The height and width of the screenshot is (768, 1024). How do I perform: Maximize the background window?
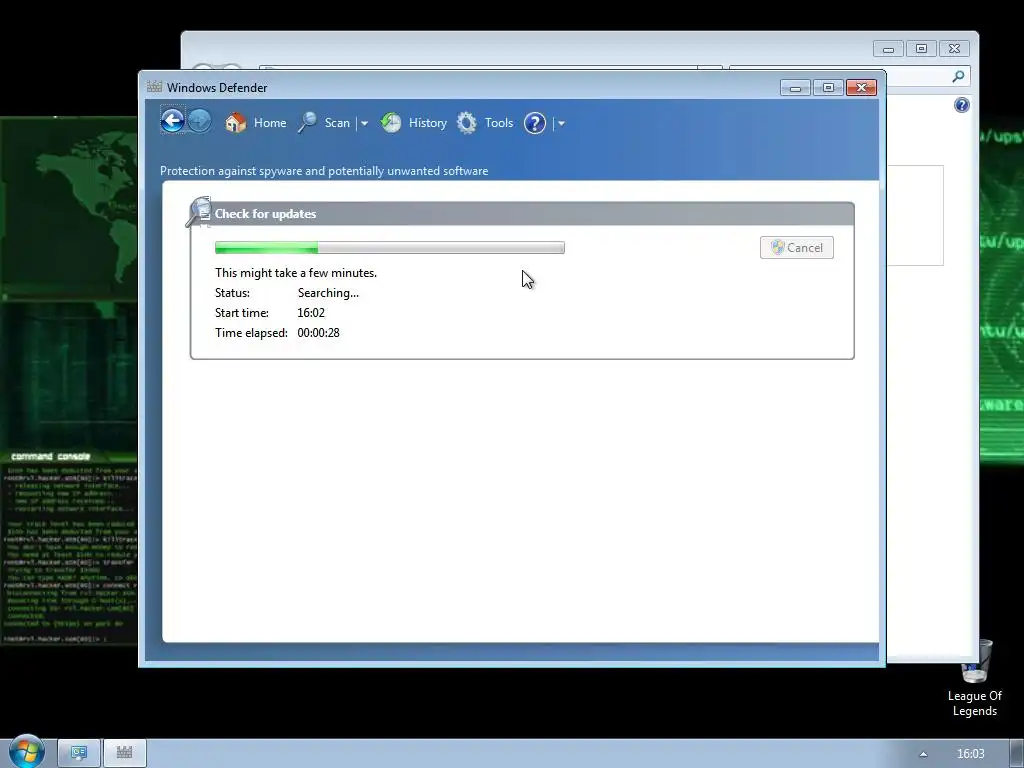921,49
